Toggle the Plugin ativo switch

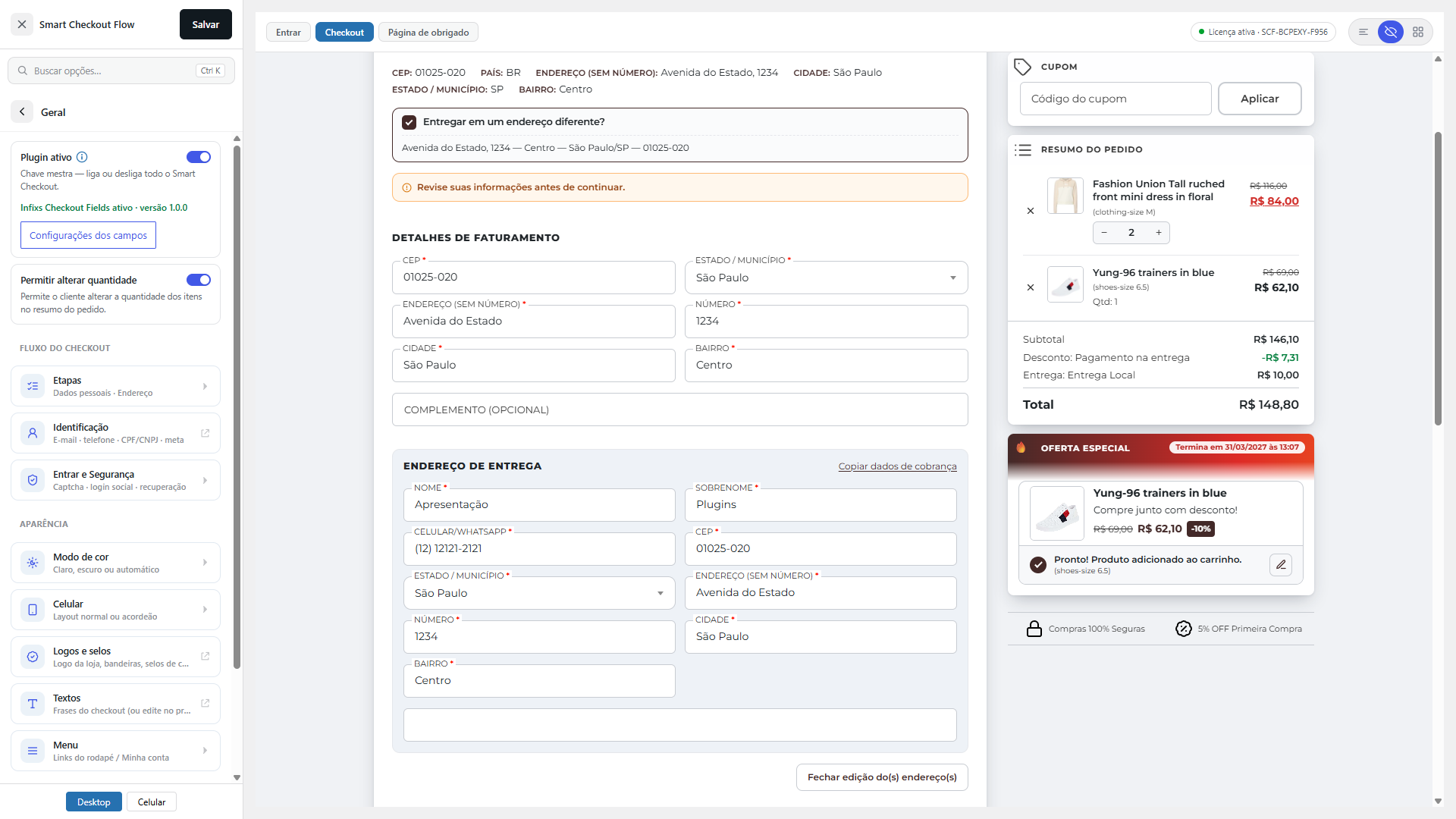click(x=199, y=157)
